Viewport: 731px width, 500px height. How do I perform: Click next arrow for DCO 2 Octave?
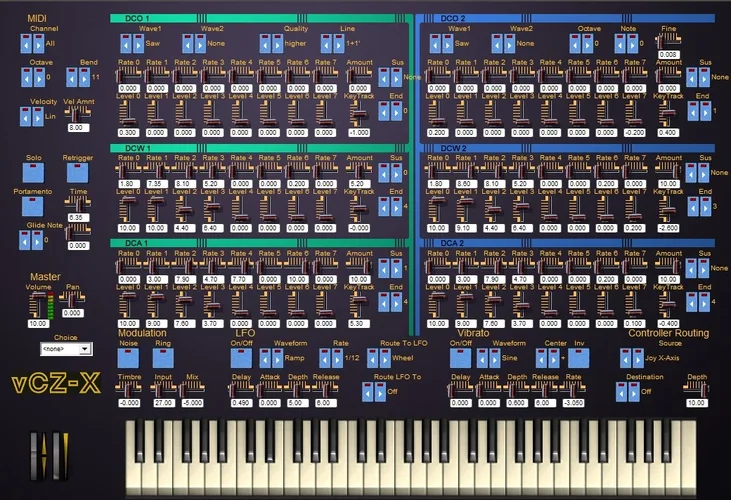(587, 44)
